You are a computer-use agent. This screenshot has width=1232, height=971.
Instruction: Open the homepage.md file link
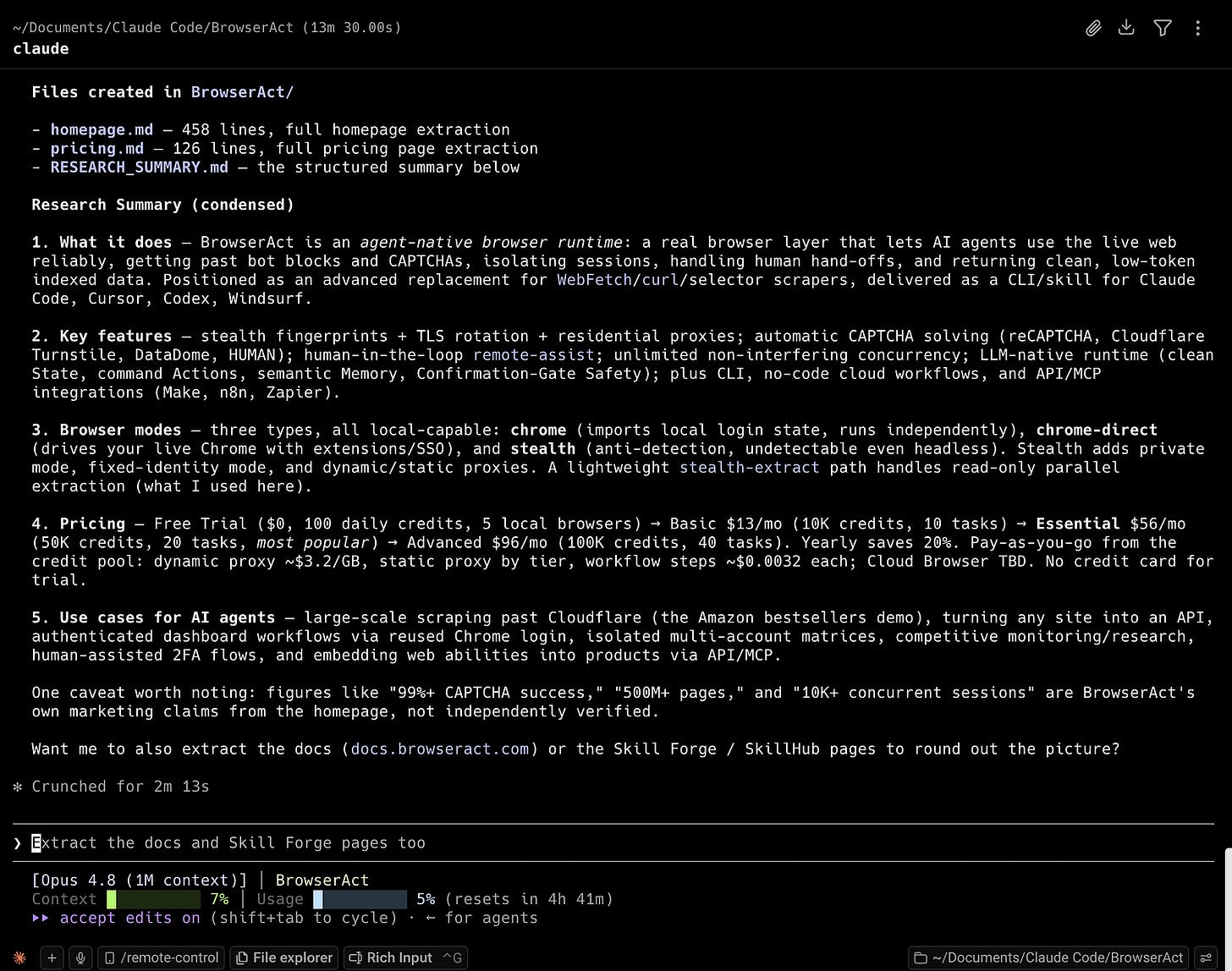102,129
